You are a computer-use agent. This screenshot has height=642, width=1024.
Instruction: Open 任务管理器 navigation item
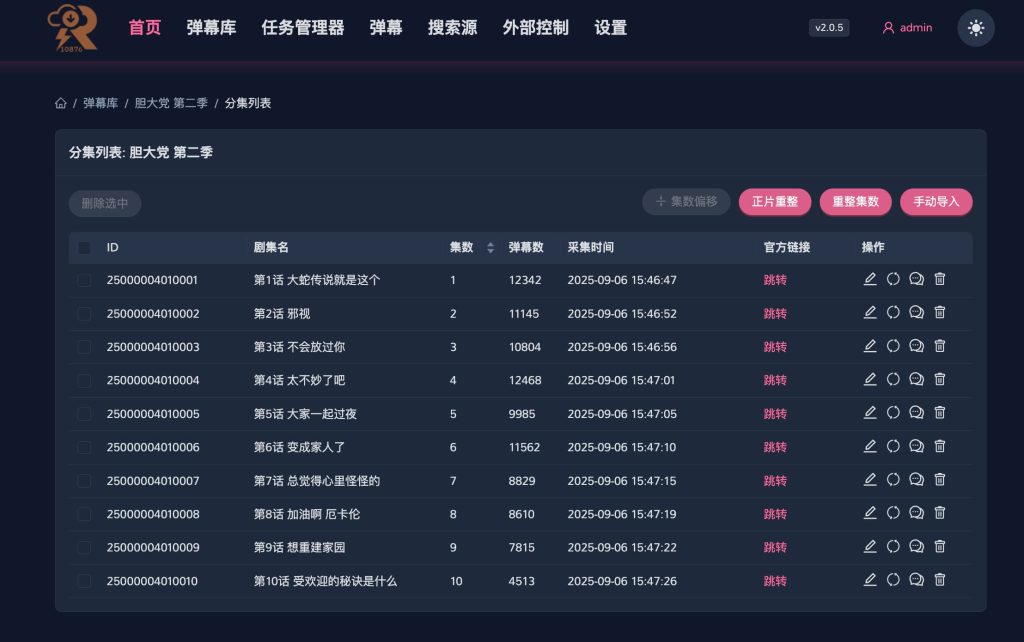(x=302, y=27)
